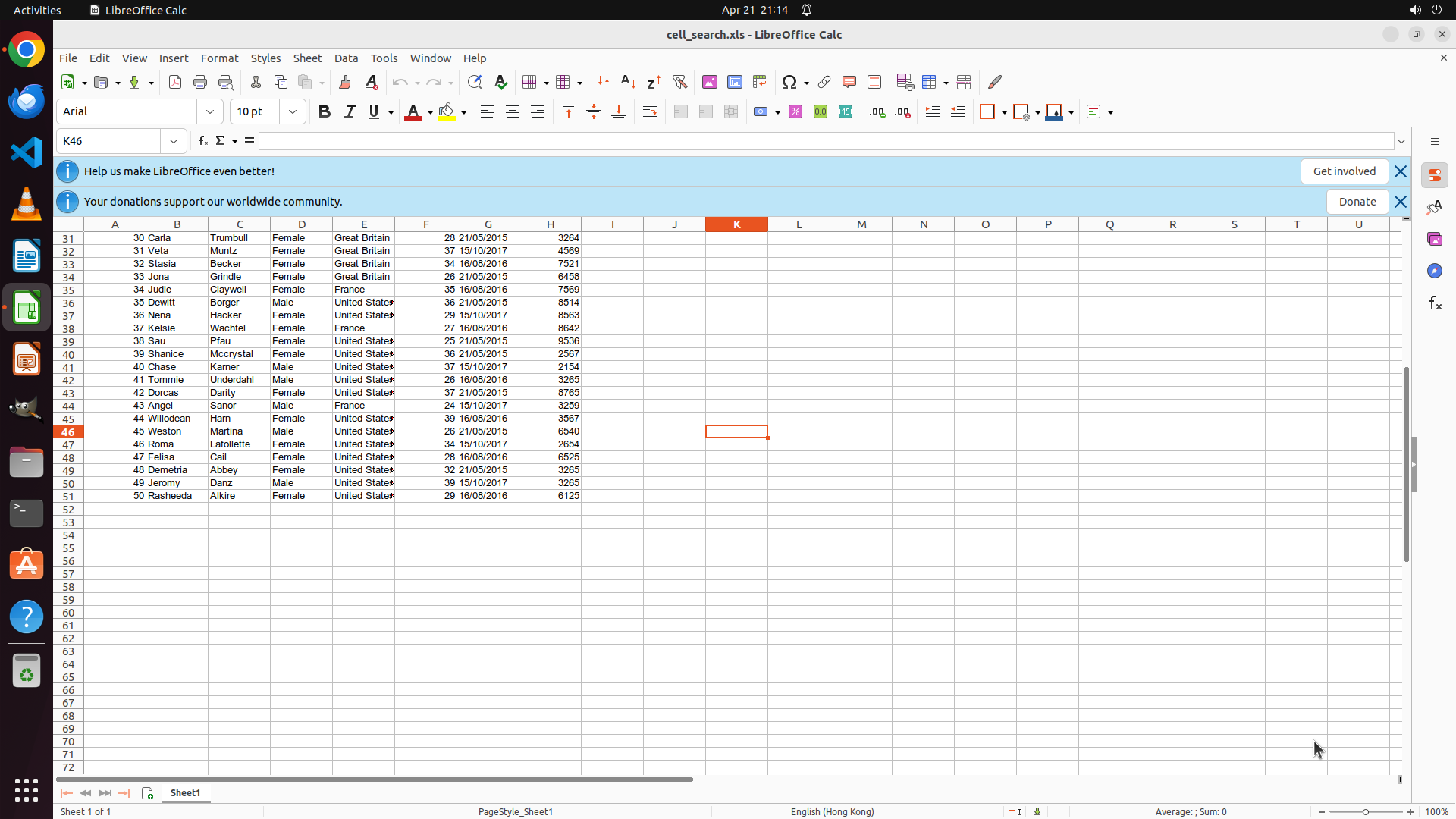Open the Function Wizard next to Name Box
Image resolution: width=1456 pixels, height=819 pixels.
click(x=202, y=141)
